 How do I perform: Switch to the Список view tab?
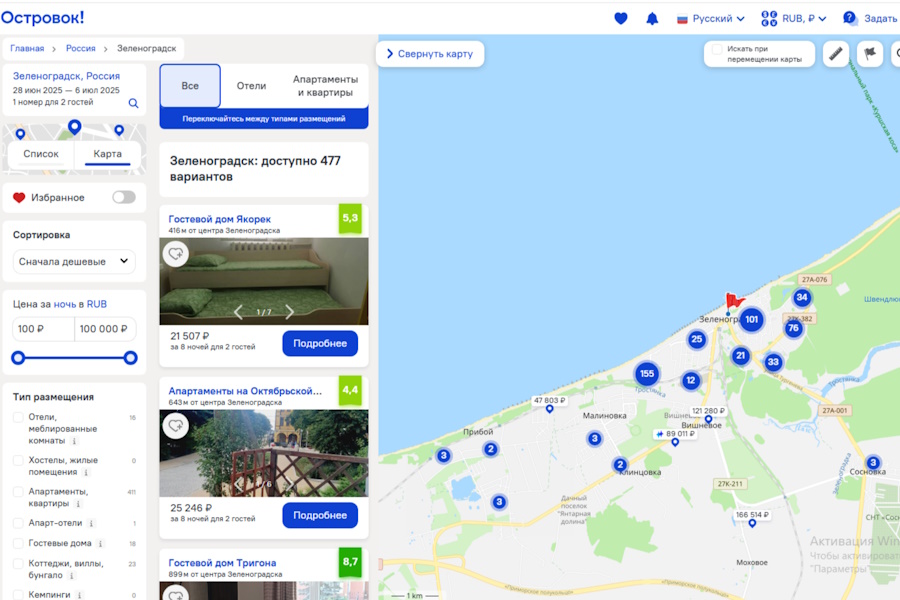(x=41, y=154)
